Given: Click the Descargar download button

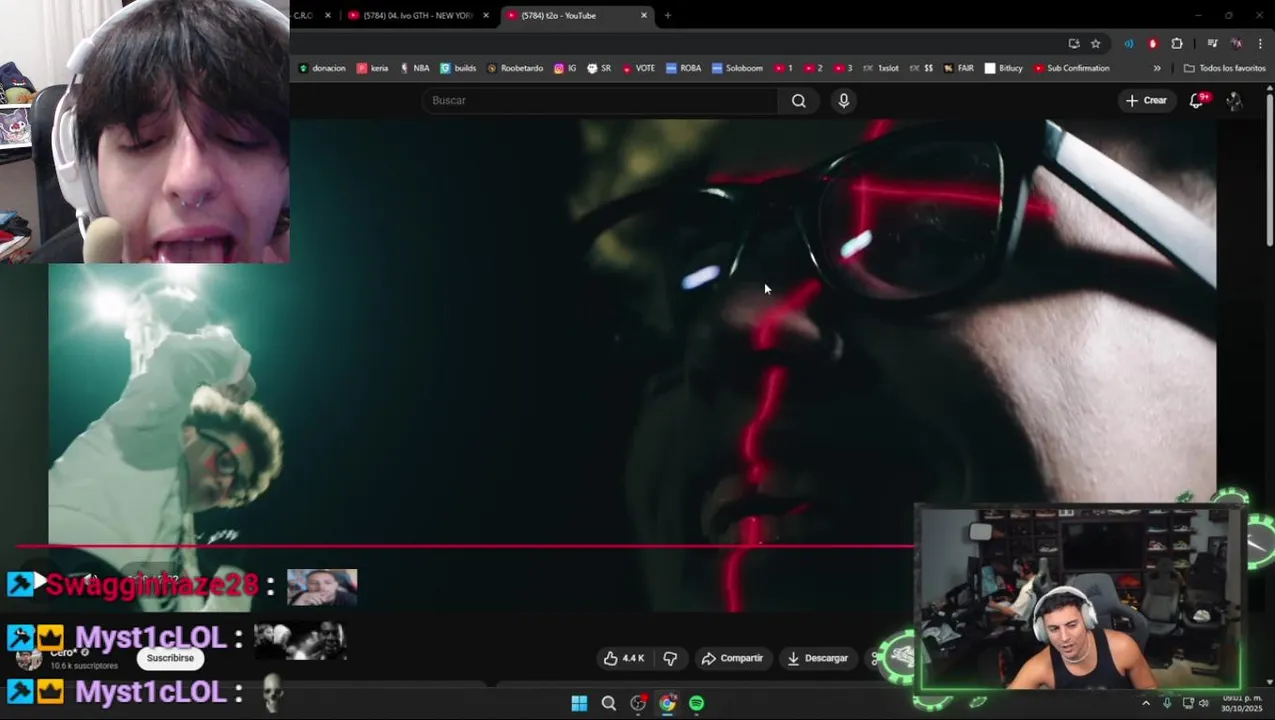Looking at the screenshot, I should (x=817, y=658).
